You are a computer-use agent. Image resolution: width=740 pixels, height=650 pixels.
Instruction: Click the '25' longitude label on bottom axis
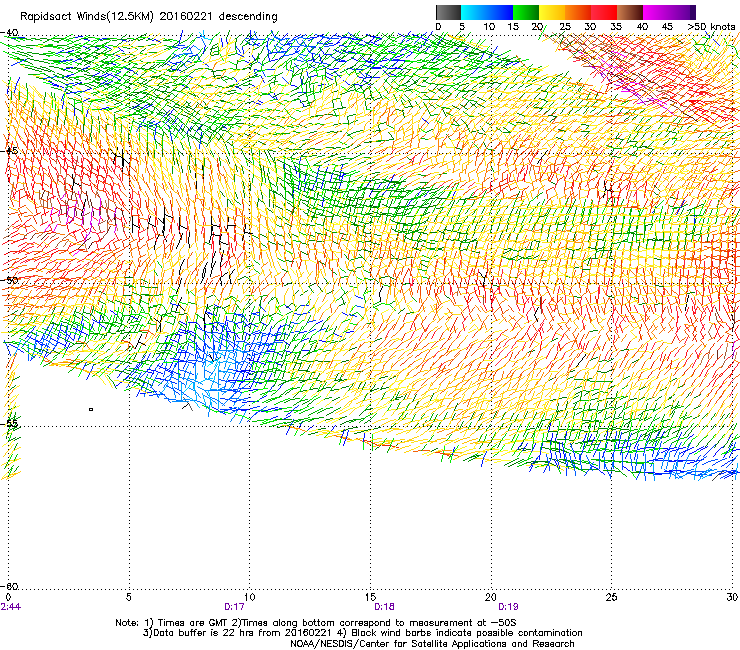click(611, 598)
